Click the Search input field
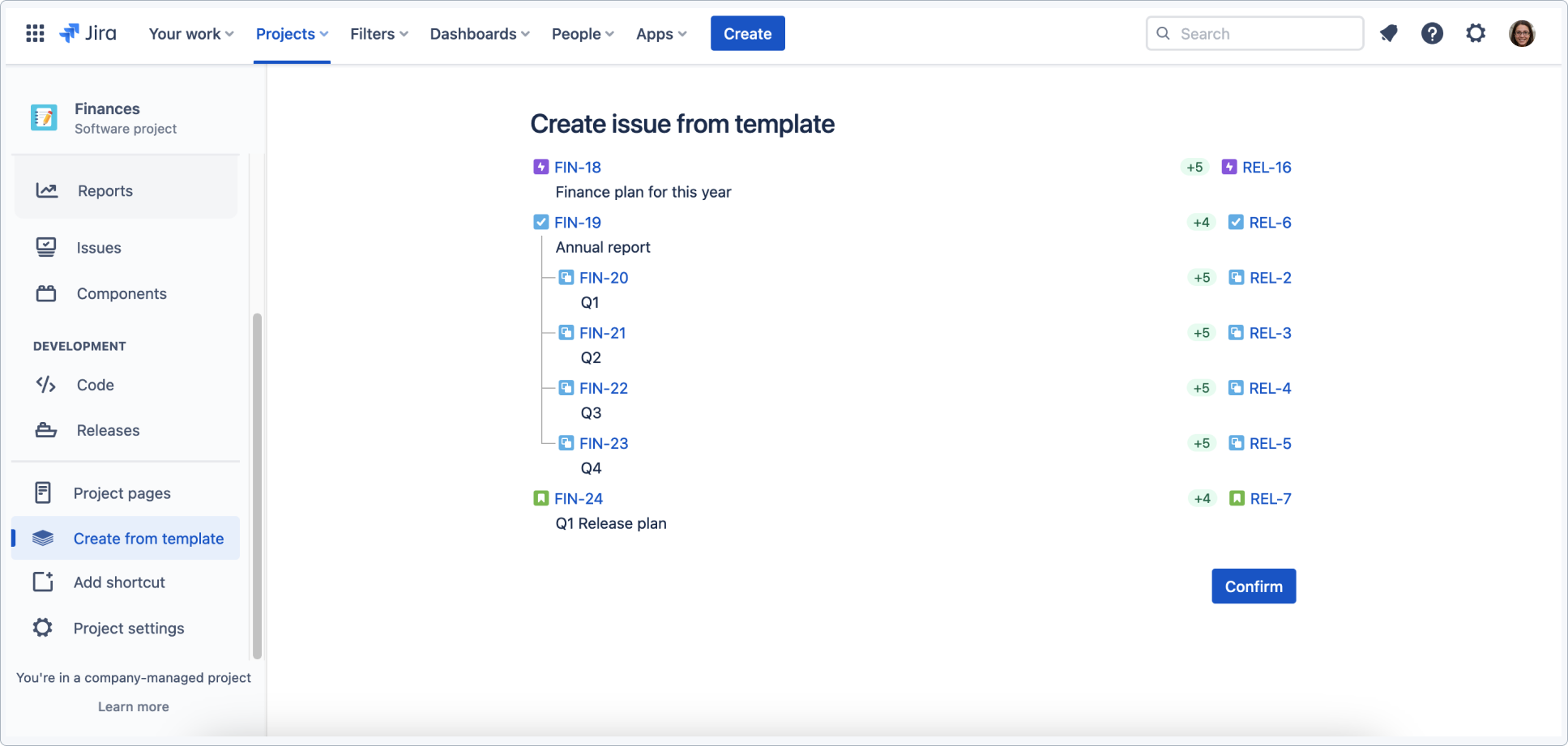Screen dimensions: 1568x746 [x=1254, y=33]
